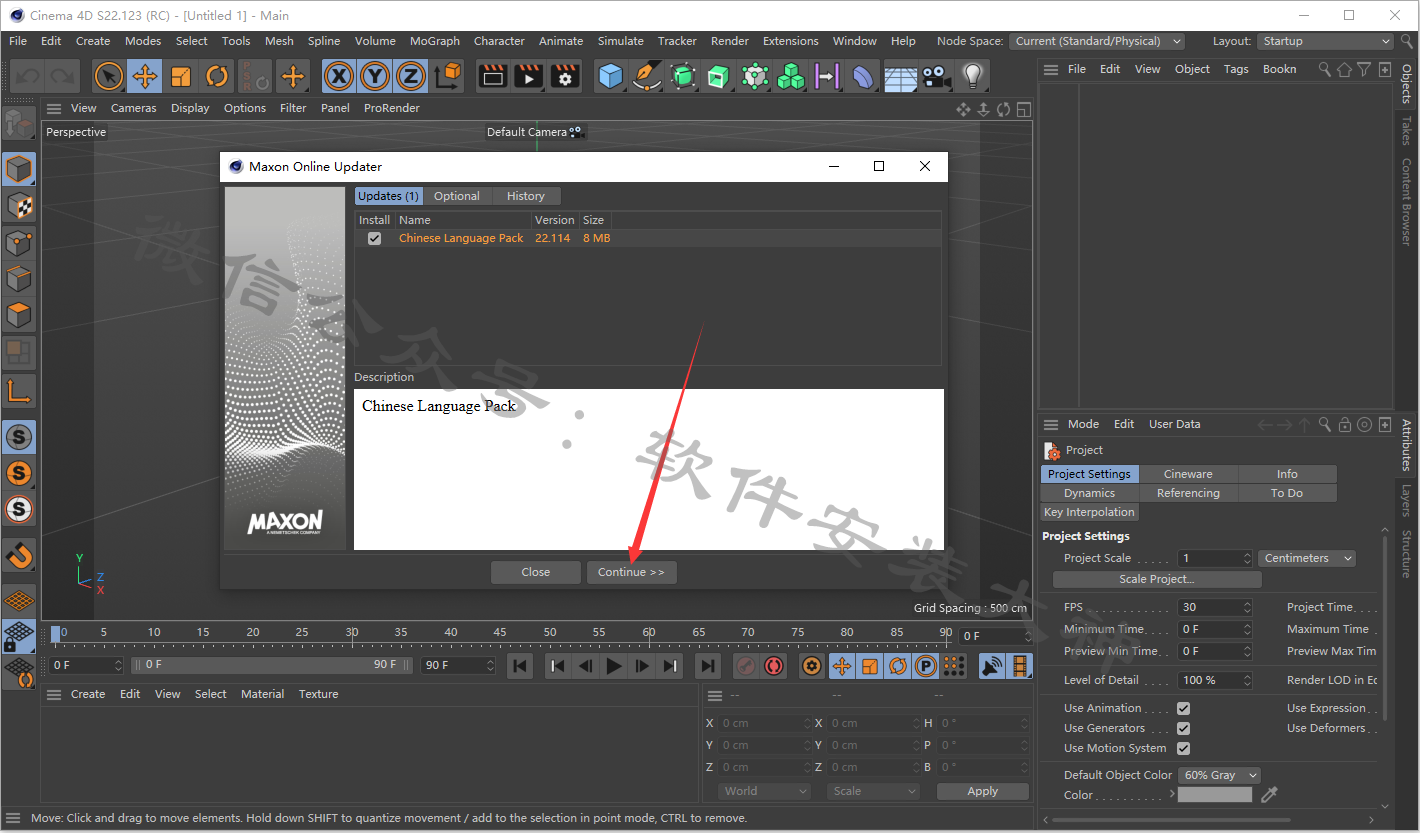Open the 60% Gray default color dropdown
The height and width of the screenshot is (833, 1420).
click(1219, 775)
